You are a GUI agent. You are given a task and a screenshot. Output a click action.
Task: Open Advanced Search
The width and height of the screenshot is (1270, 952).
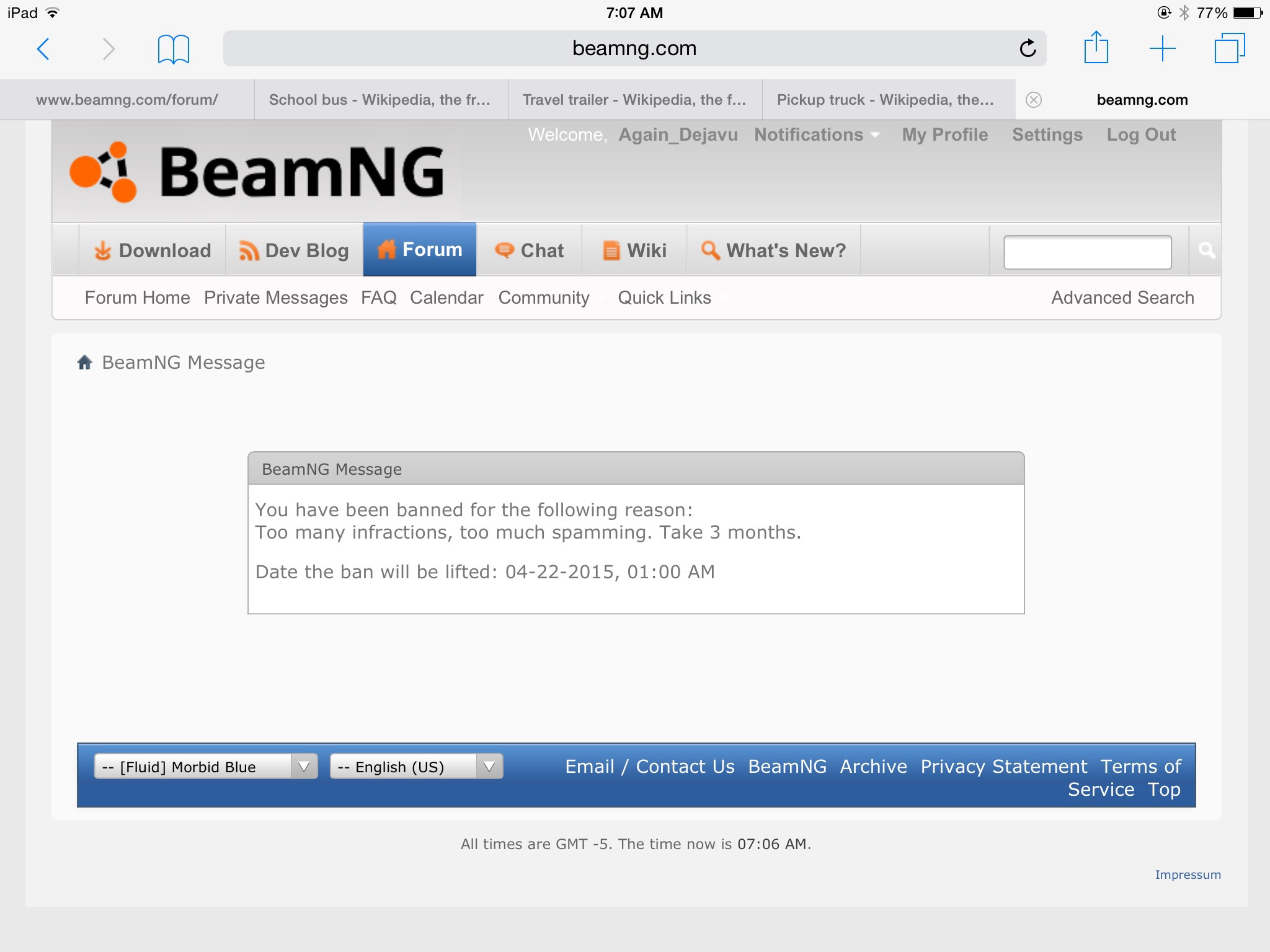[x=1122, y=297]
